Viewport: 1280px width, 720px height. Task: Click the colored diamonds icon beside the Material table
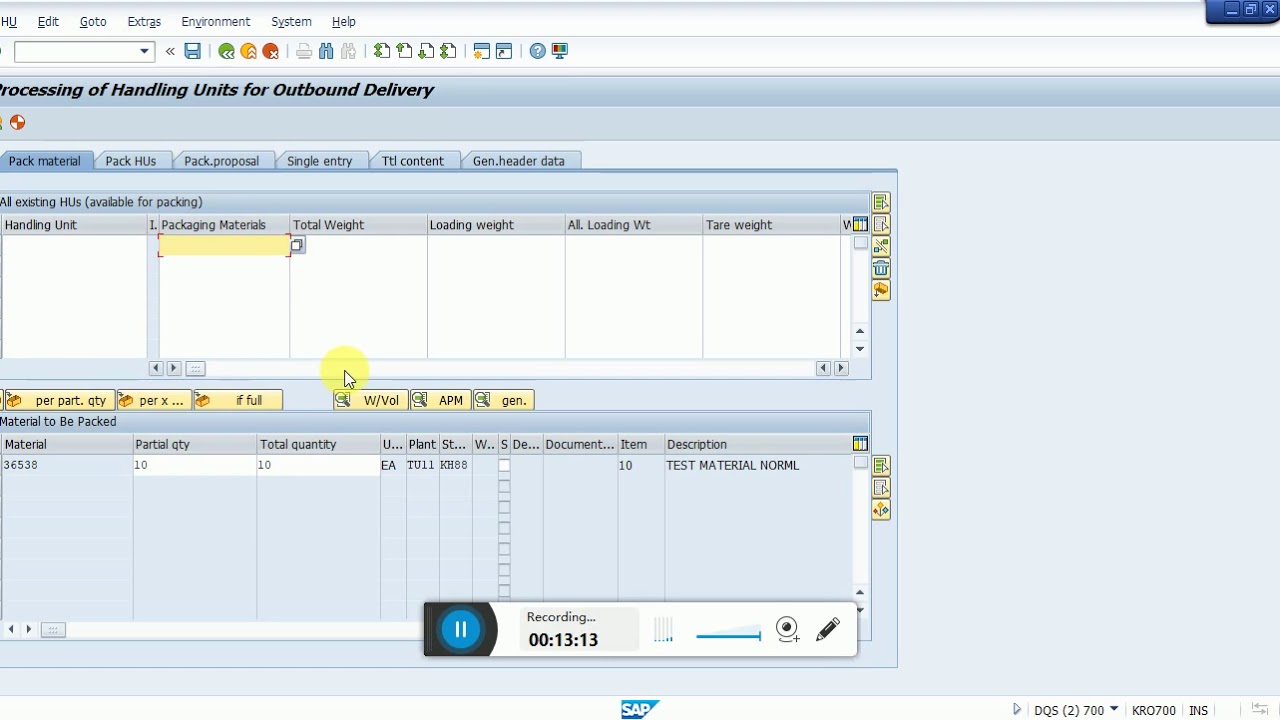tap(881, 511)
